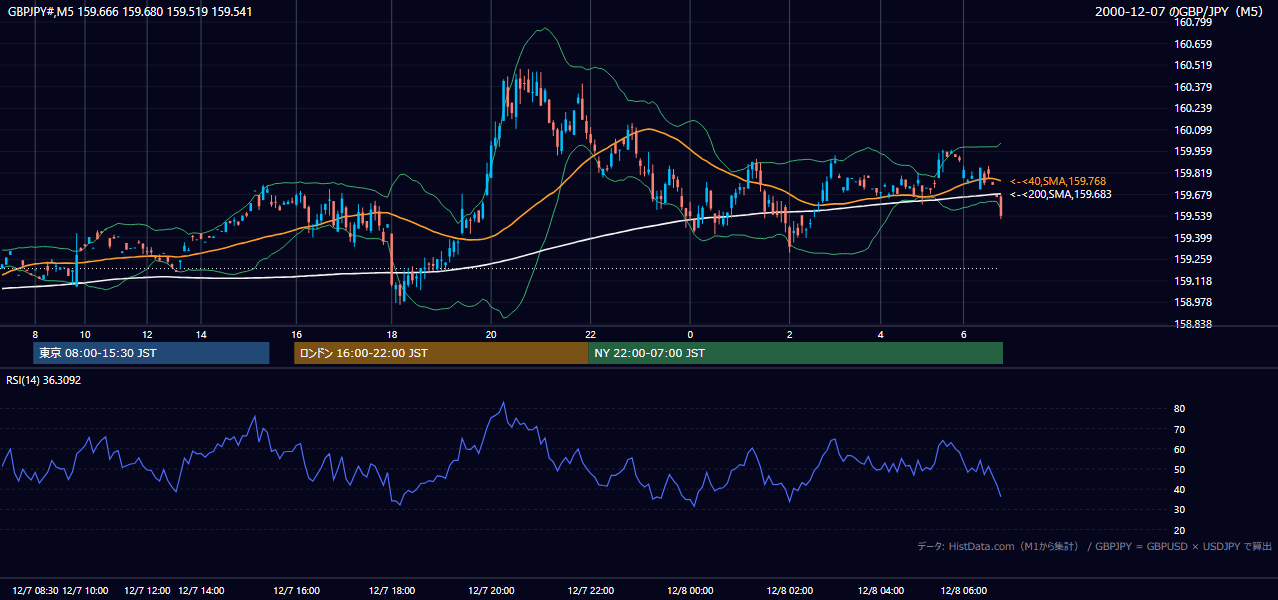Click the bottom date label '12/7 10:00'
Screen dimensions: 1278x600
(x=85, y=590)
